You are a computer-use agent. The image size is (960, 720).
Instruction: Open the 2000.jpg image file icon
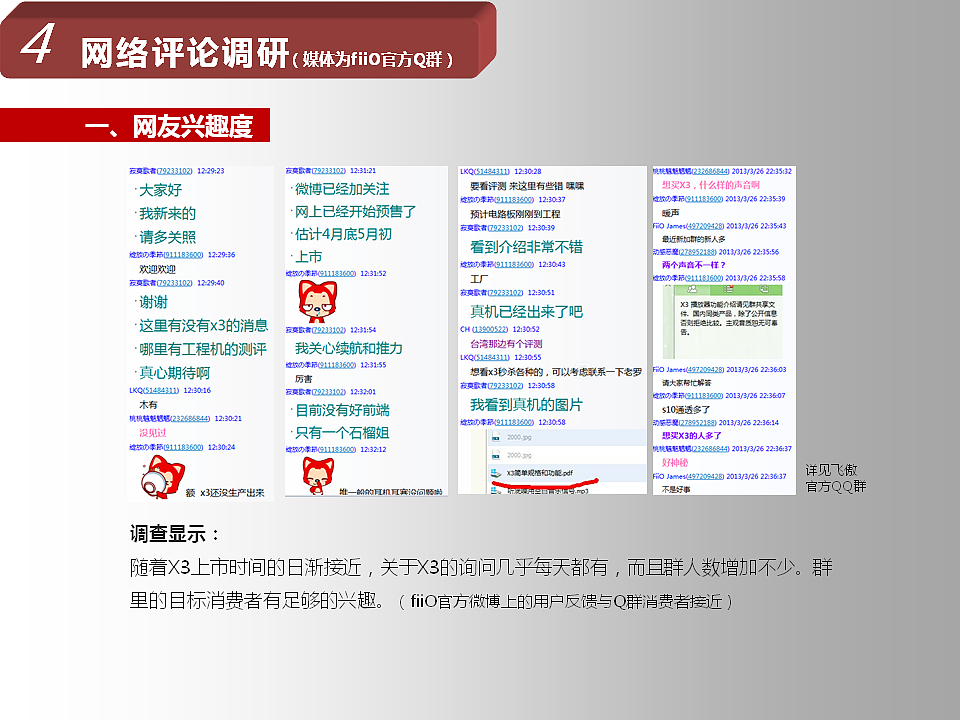pyautogui.click(x=496, y=437)
